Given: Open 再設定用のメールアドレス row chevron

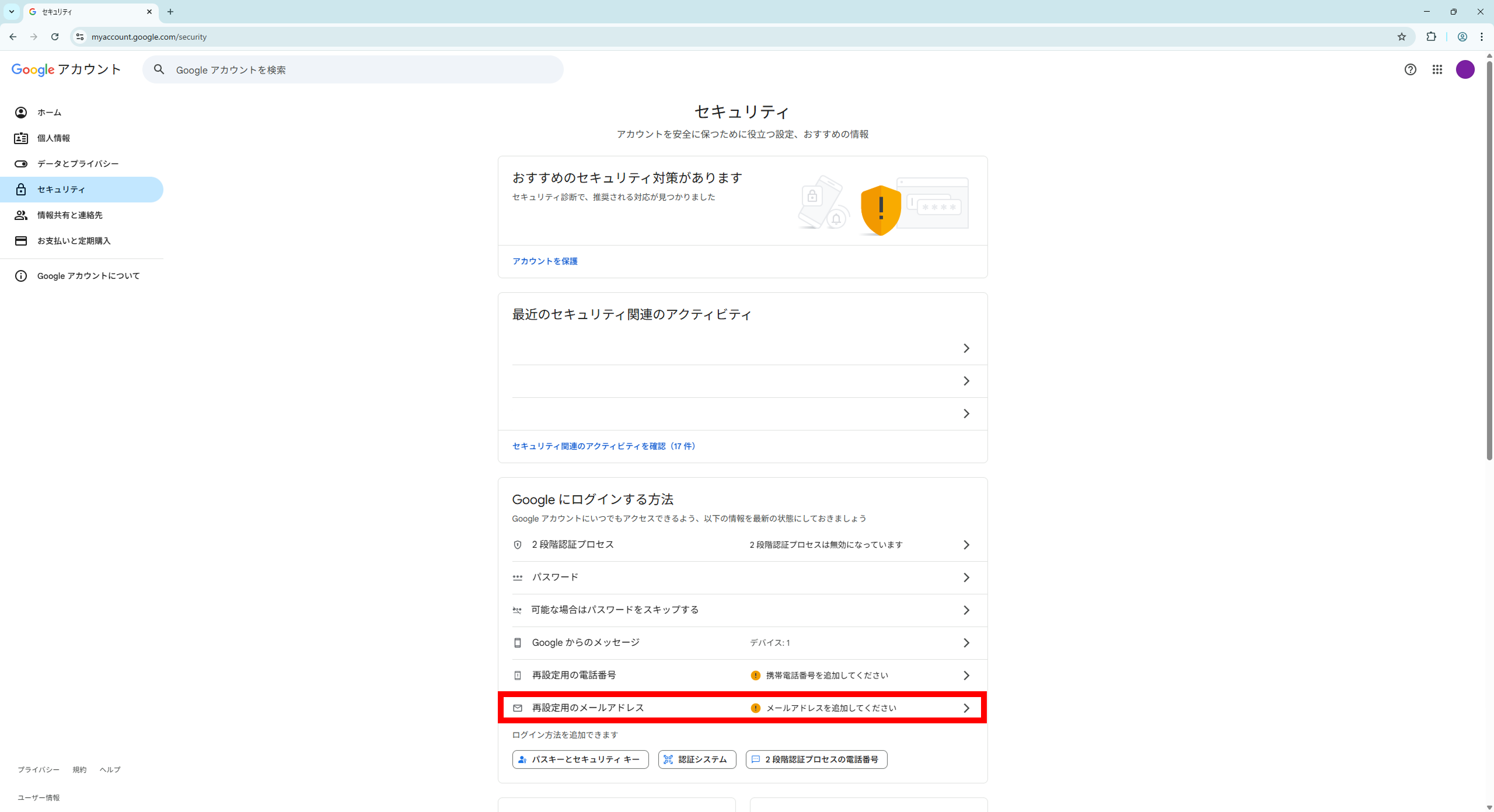Looking at the screenshot, I should pos(966,708).
